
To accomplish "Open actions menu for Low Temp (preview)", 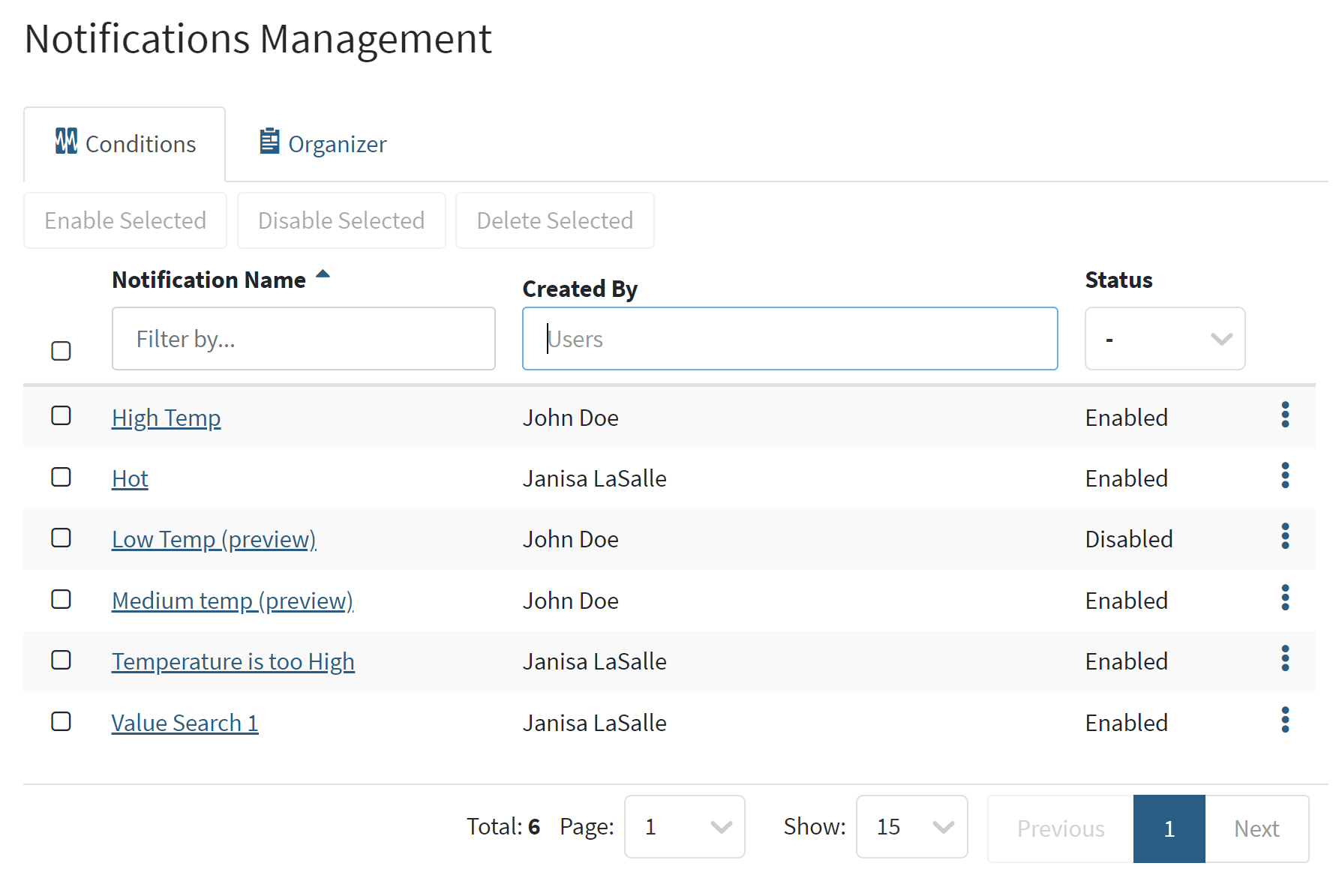I will click(1285, 537).
